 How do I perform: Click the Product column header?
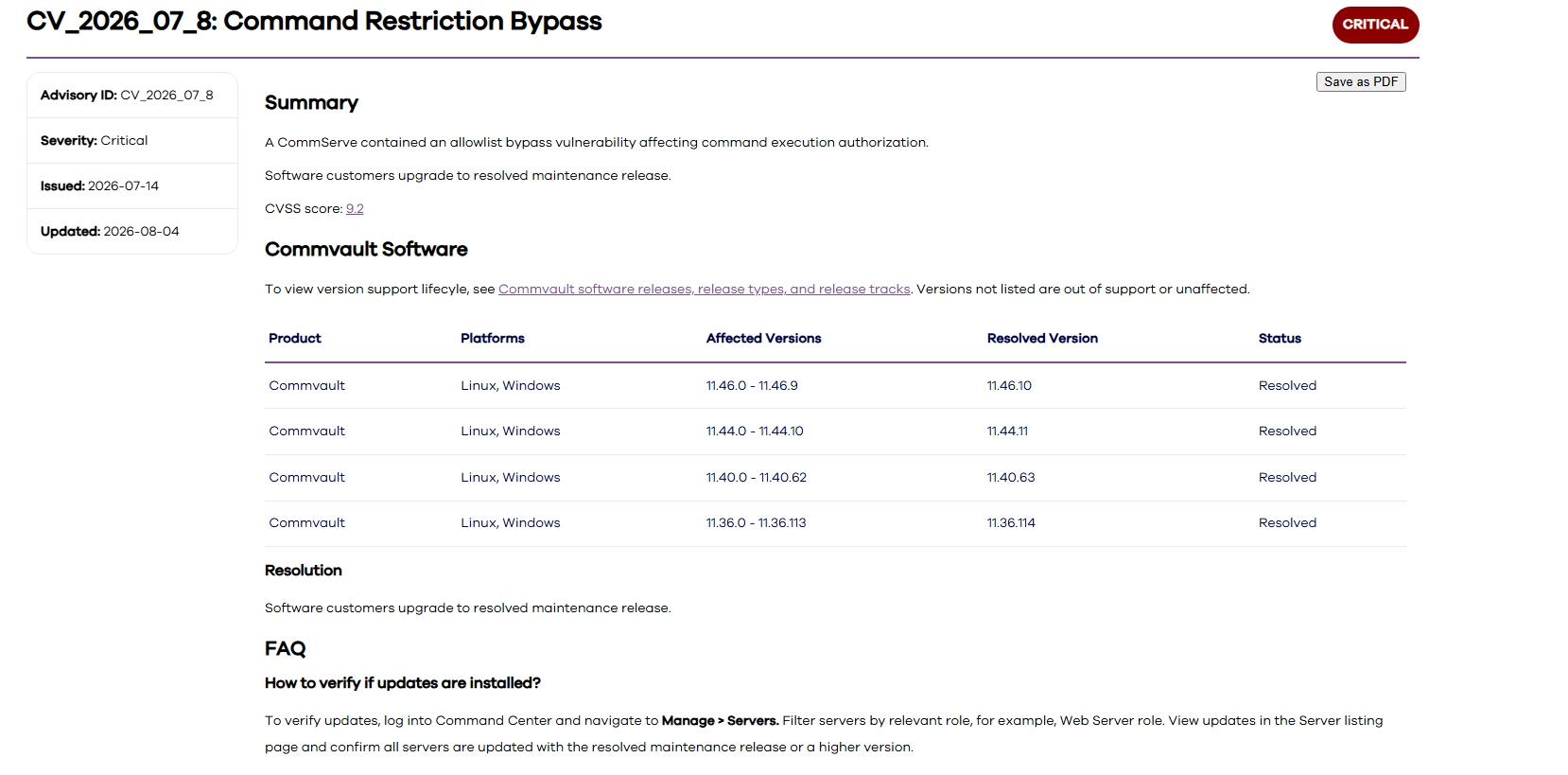pyautogui.click(x=295, y=339)
